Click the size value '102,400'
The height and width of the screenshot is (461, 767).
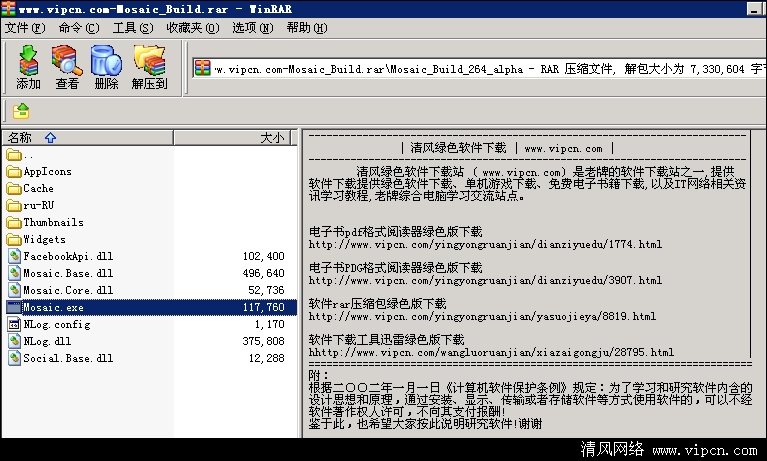(264, 256)
